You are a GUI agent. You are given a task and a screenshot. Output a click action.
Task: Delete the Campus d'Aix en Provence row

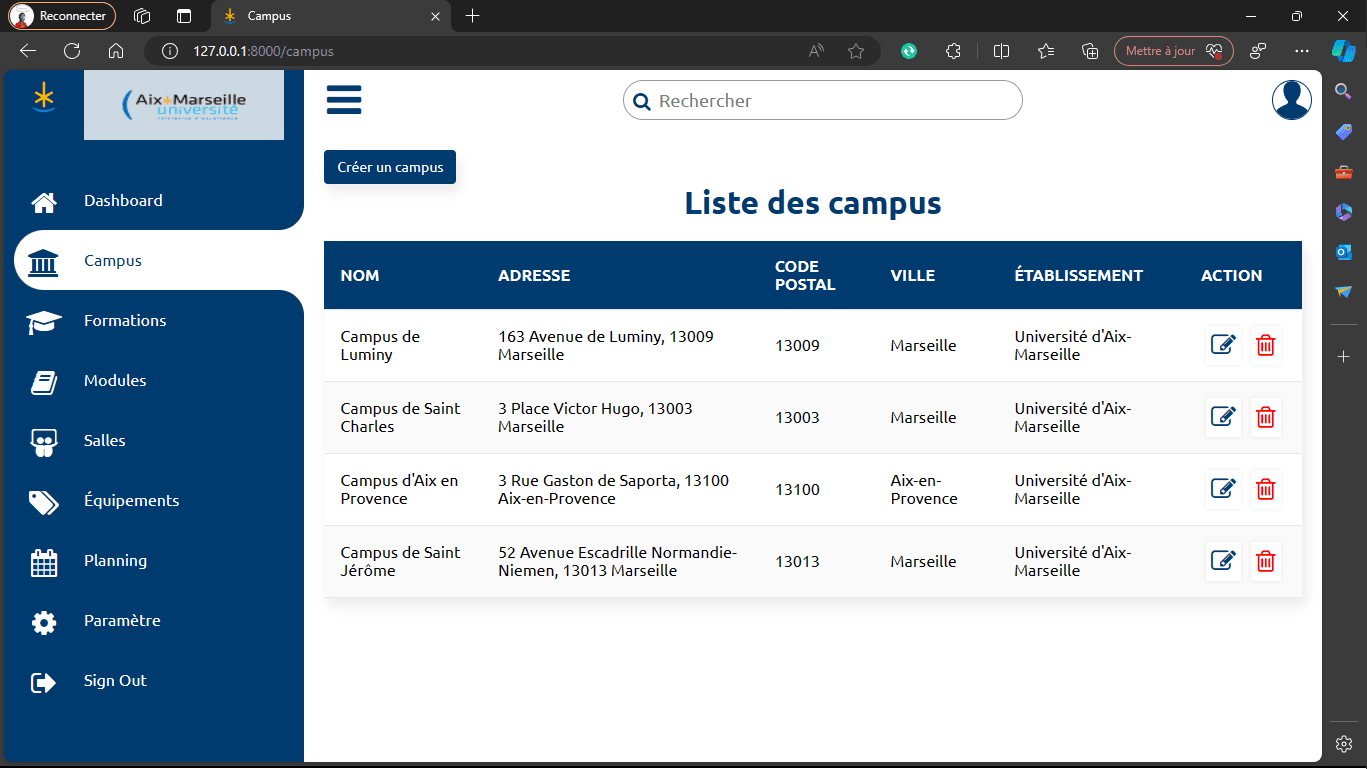tap(1265, 489)
